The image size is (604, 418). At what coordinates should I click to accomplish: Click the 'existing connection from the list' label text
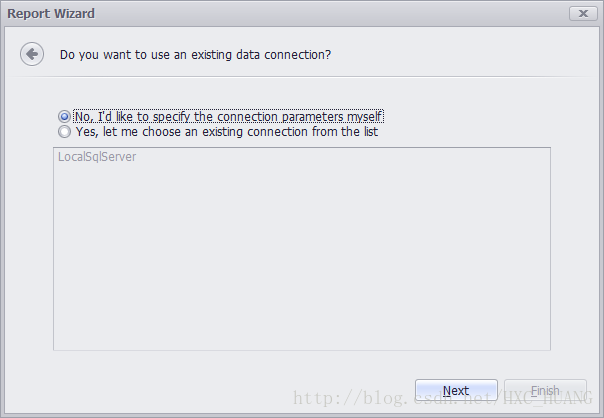pos(290,132)
